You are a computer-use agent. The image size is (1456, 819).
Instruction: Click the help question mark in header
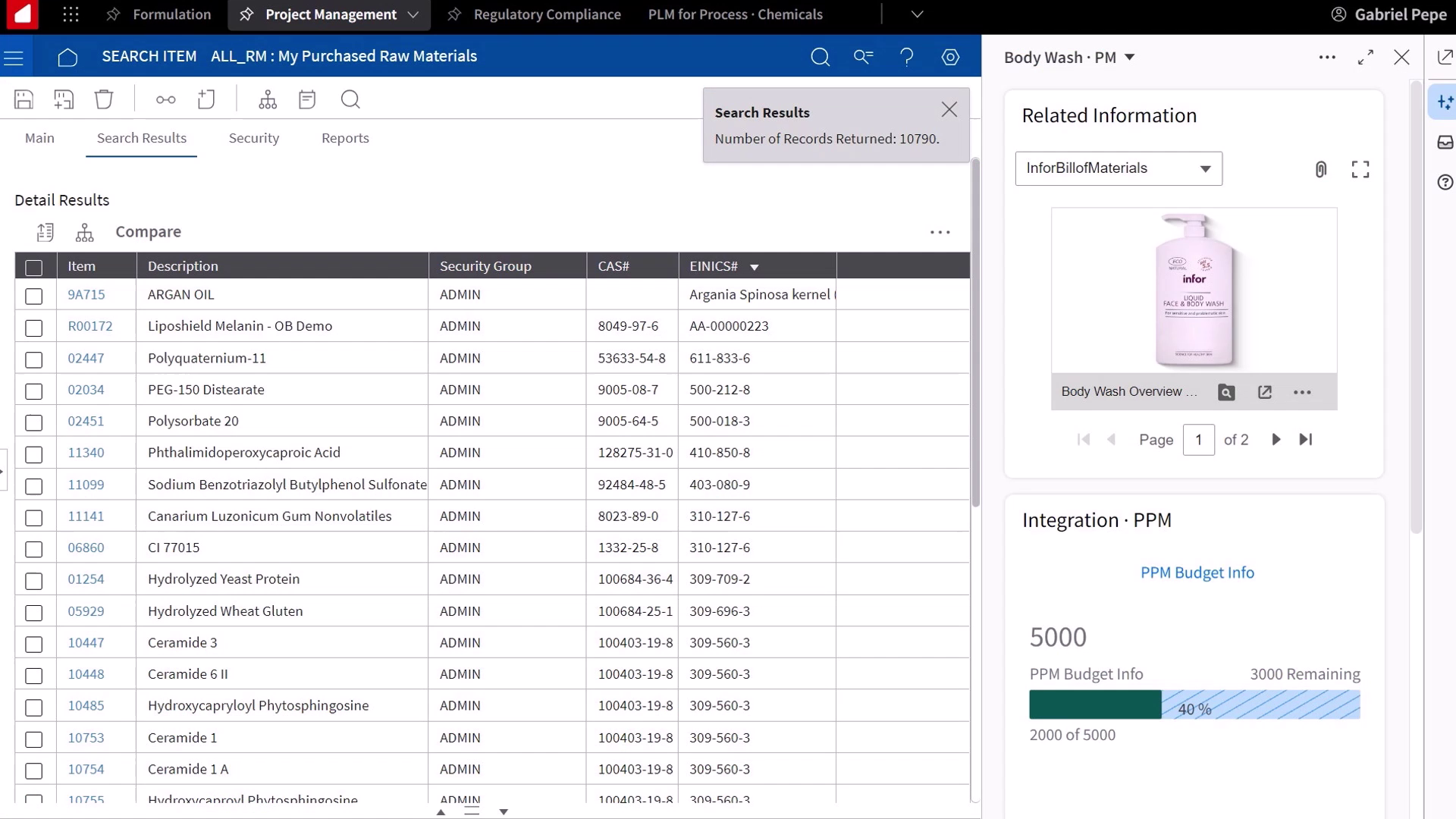click(907, 57)
